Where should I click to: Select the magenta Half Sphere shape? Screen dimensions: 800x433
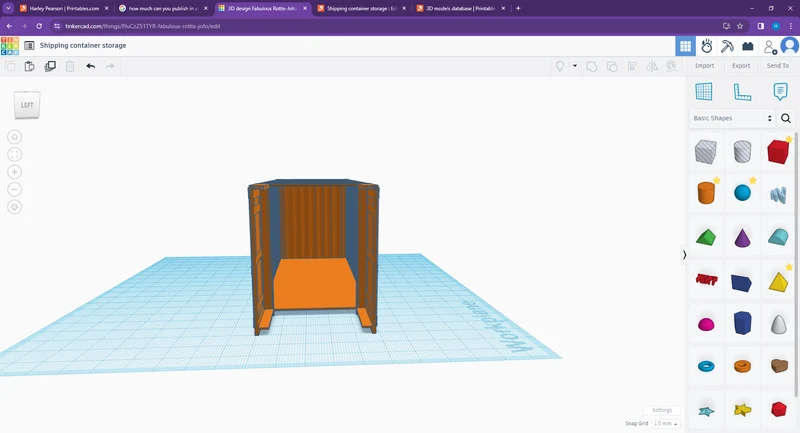tap(706, 325)
